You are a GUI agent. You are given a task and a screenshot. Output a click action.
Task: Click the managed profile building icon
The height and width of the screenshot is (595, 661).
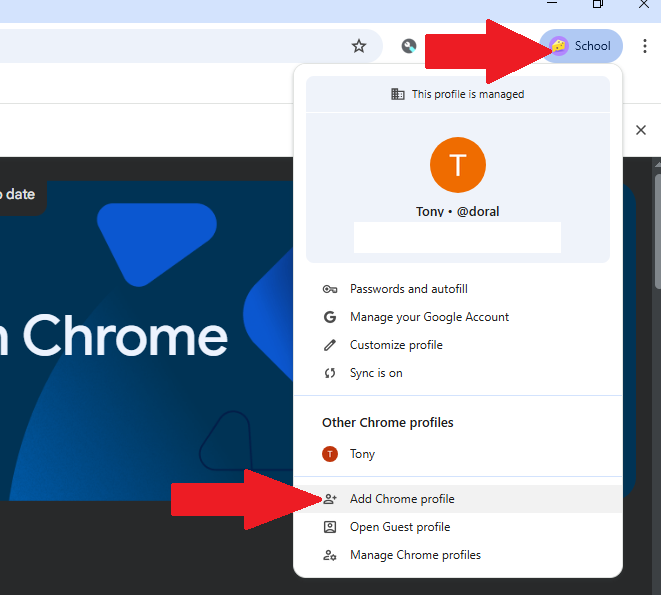398,94
